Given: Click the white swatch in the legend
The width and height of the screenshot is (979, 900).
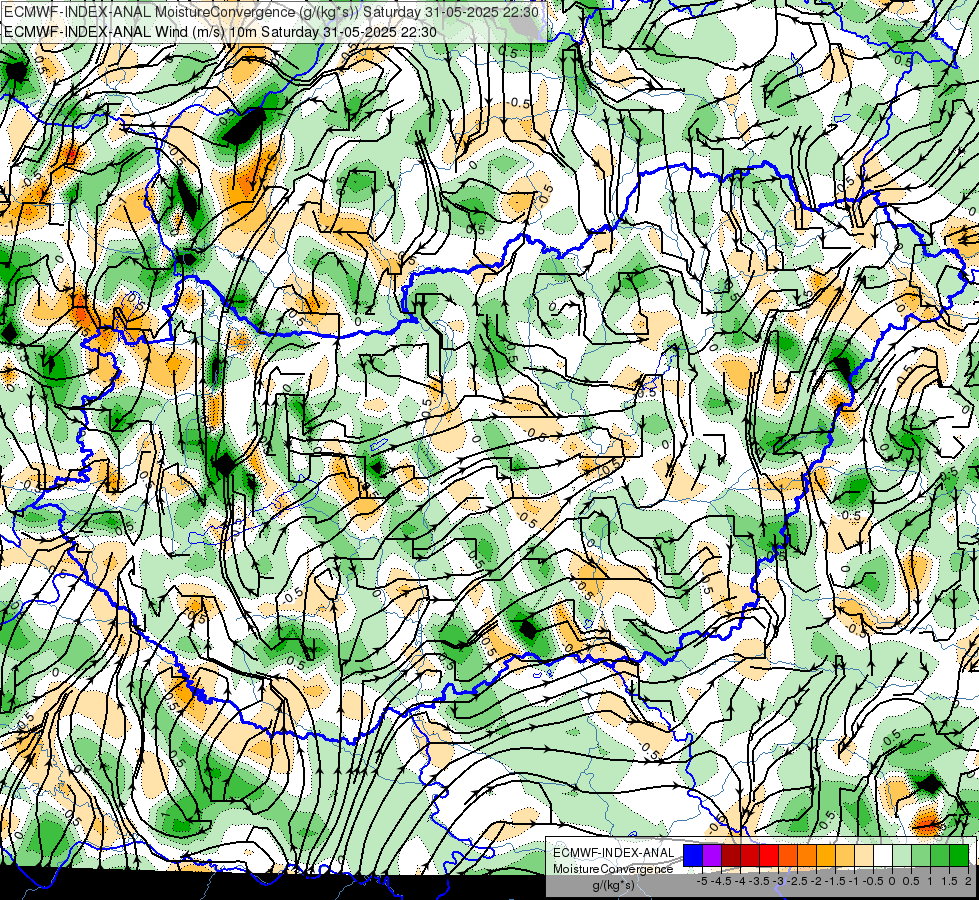Looking at the screenshot, I should tap(883, 855).
